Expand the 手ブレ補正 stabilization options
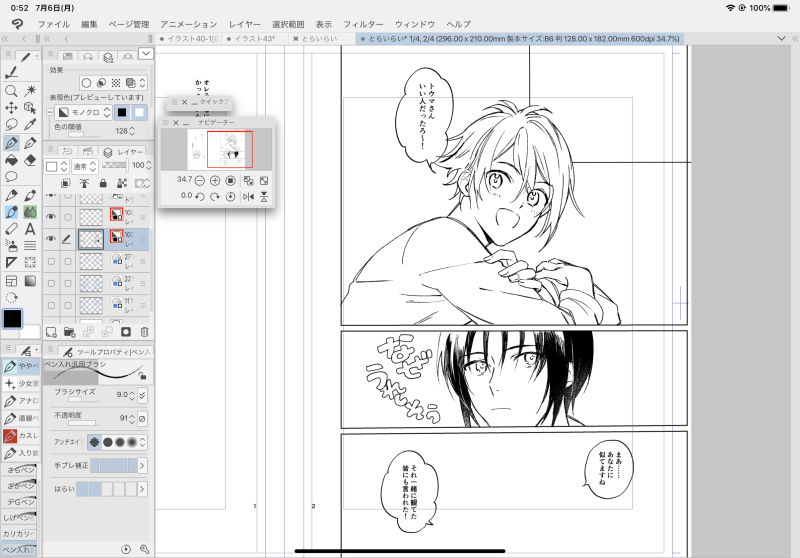The width and height of the screenshot is (800, 558). [x=142, y=465]
